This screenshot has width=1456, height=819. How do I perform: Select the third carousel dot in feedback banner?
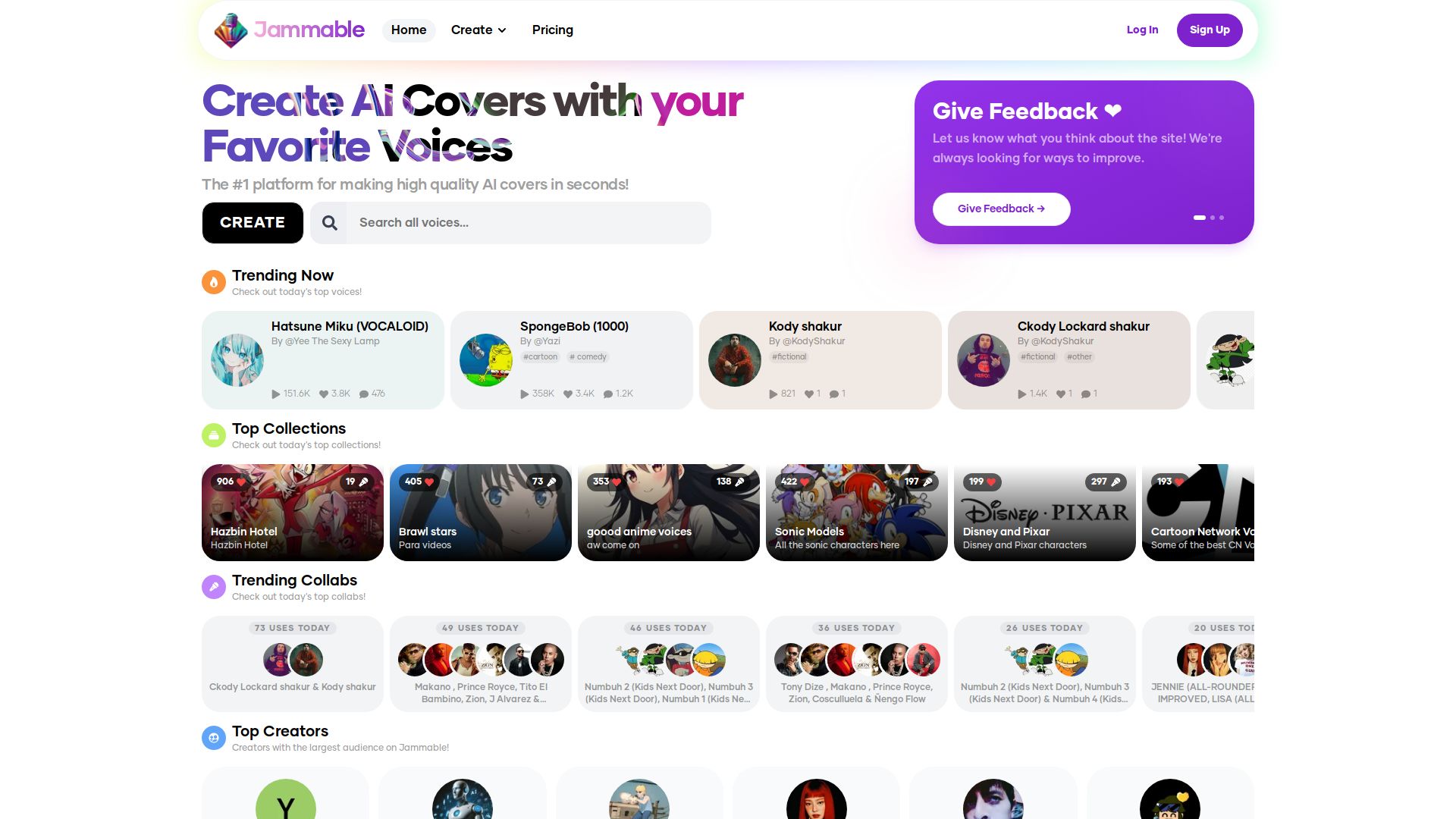[x=1222, y=218]
